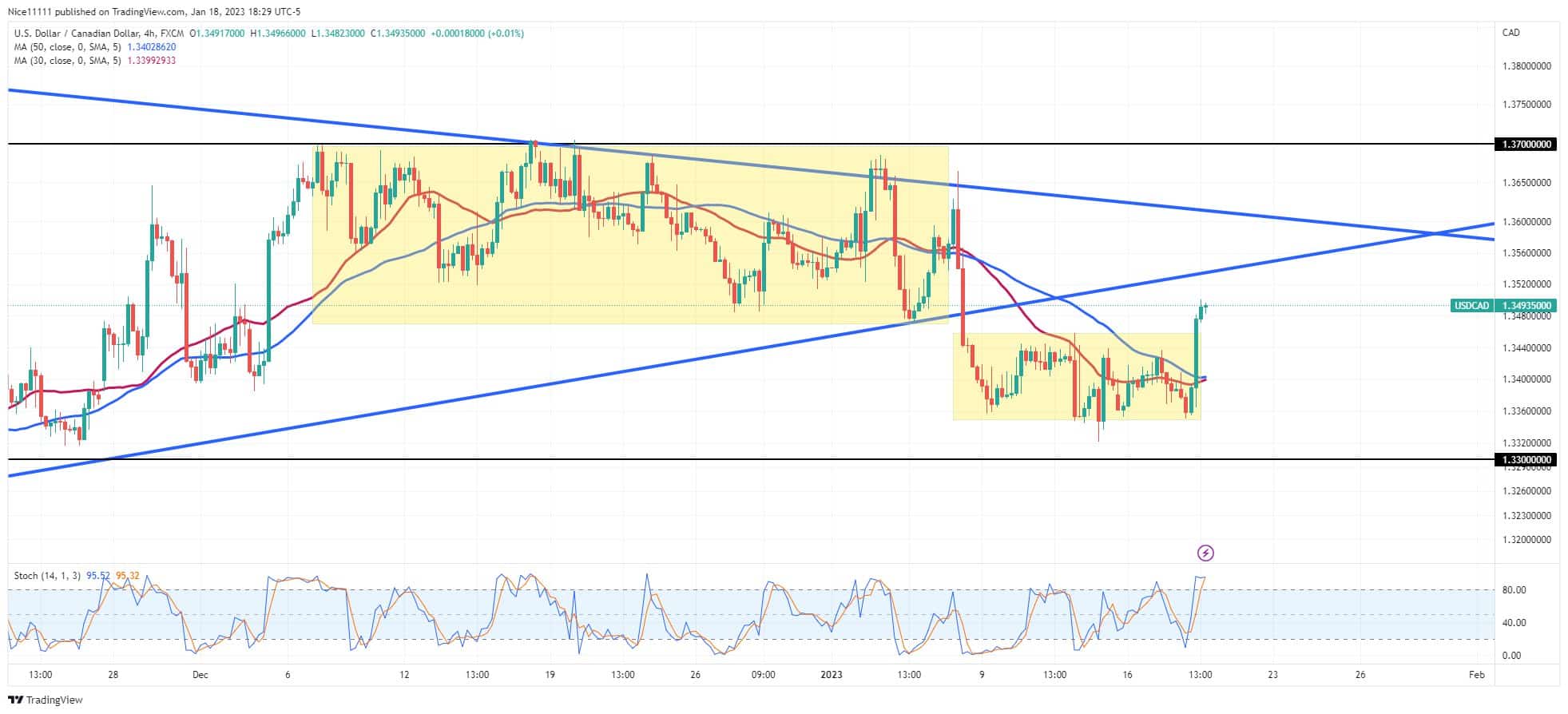The height and width of the screenshot is (714, 1568).
Task: Click the MA 50 value 1.34028620
Action: click(152, 47)
